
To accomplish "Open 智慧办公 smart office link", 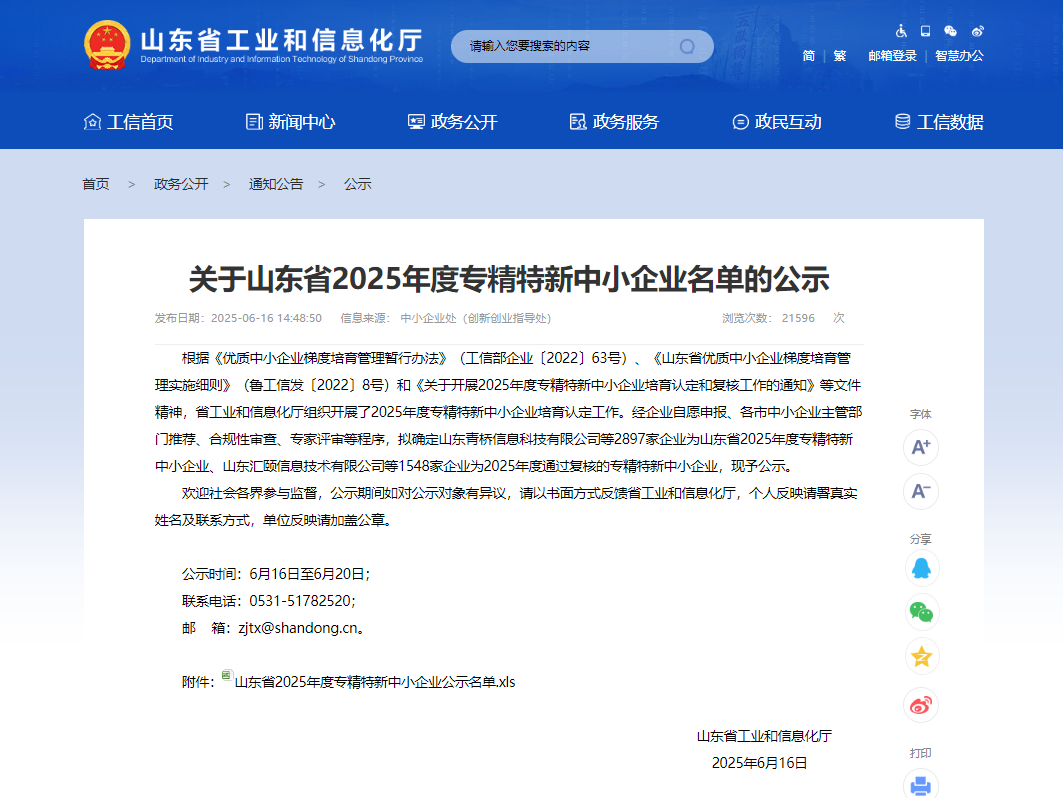I will pos(959,56).
